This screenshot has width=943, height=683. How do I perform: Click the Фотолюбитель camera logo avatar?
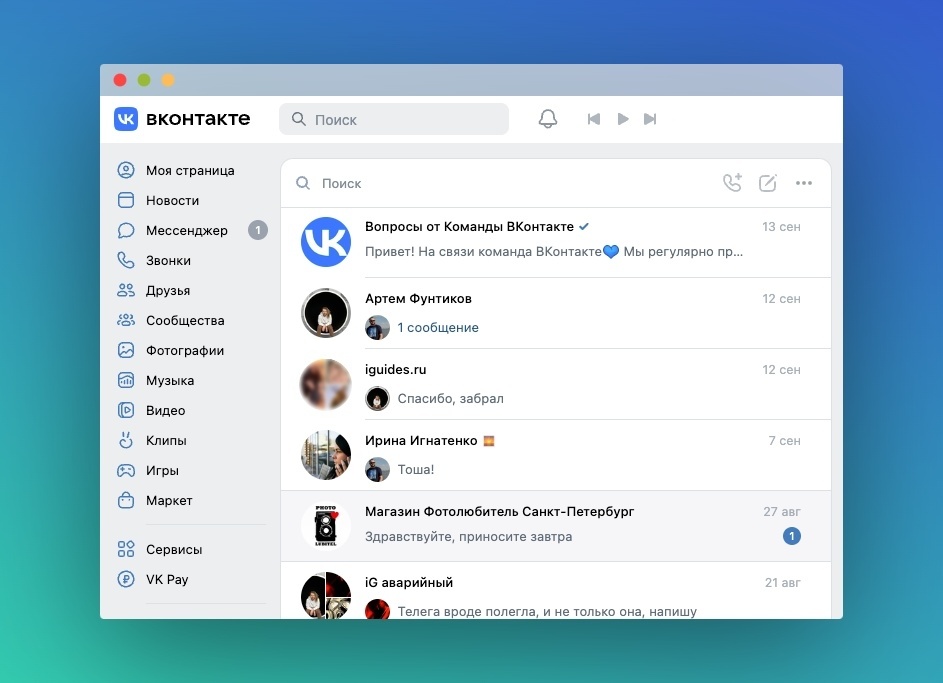tap(326, 526)
